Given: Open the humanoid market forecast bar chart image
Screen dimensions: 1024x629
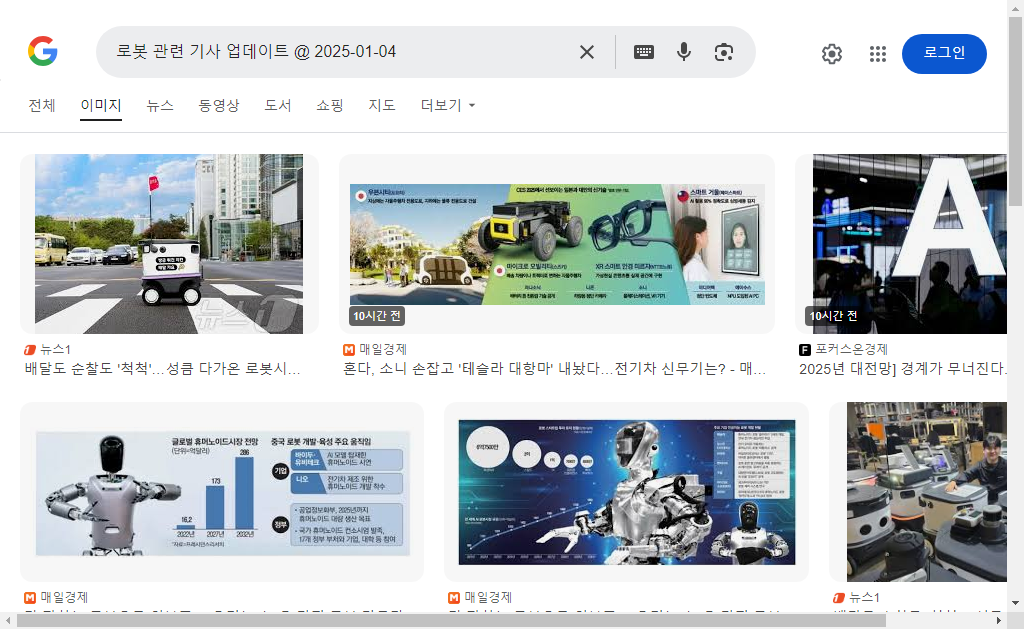Looking at the screenshot, I should pyautogui.click(x=222, y=492).
